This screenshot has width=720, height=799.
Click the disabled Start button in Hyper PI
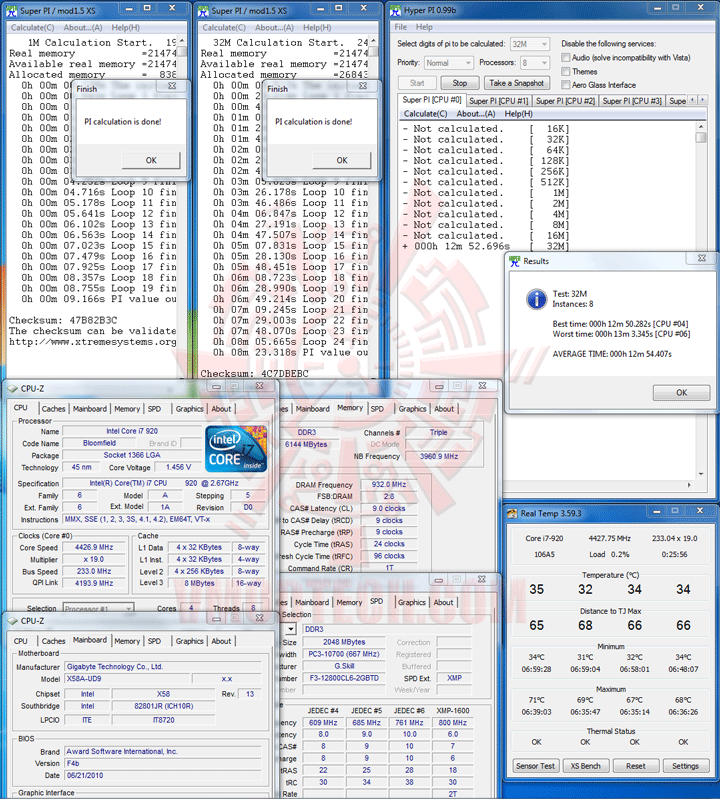[x=417, y=83]
